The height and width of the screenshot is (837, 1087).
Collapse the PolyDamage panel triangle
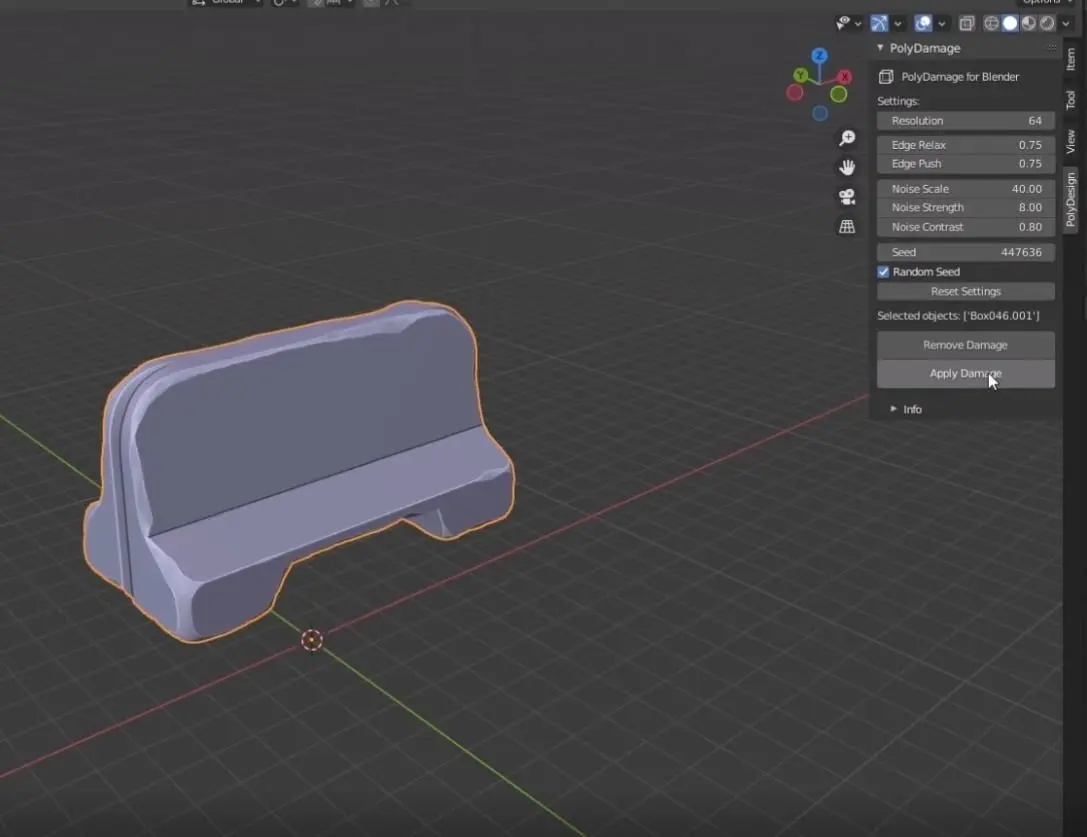click(x=880, y=48)
